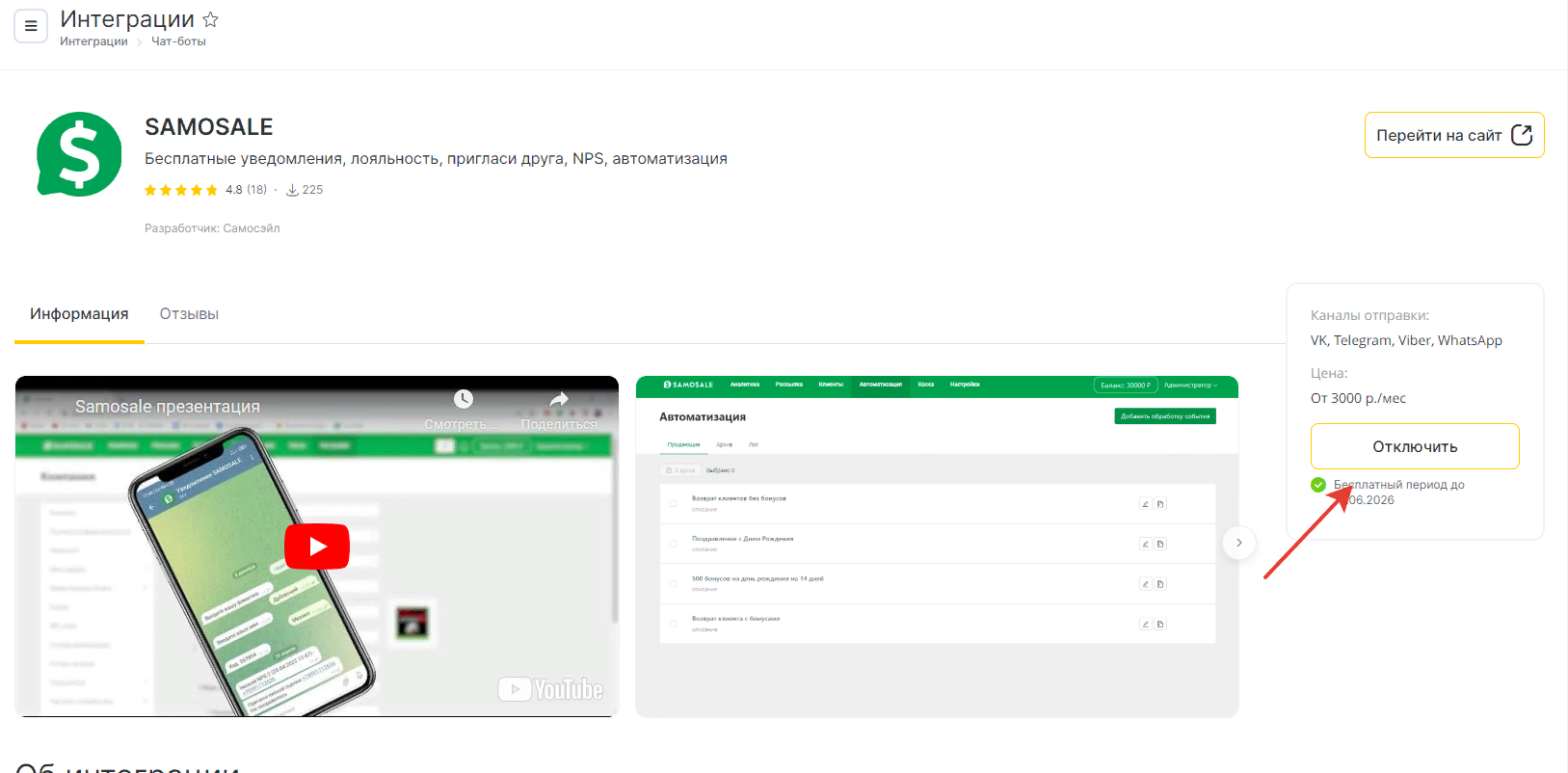Click the Samosale презентация video title

[x=168, y=407]
